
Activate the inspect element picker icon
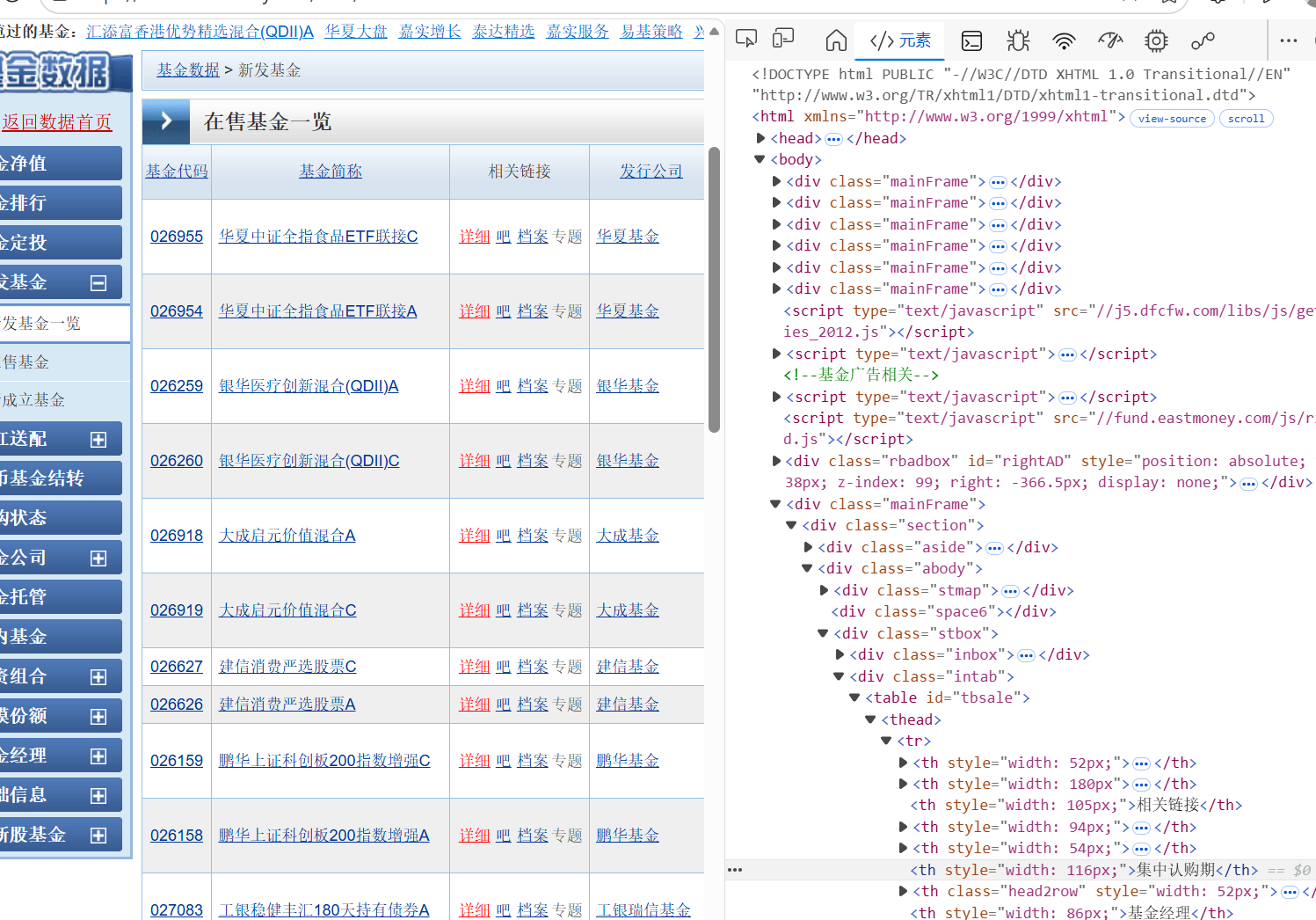coord(746,39)
